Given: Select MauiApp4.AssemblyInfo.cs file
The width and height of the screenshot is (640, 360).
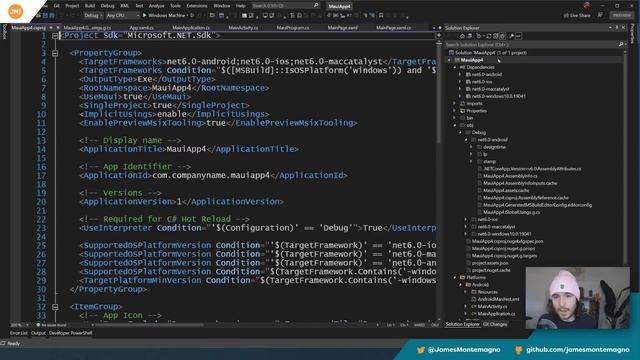Looking at the screenshot, I should (x=510, y=176).
